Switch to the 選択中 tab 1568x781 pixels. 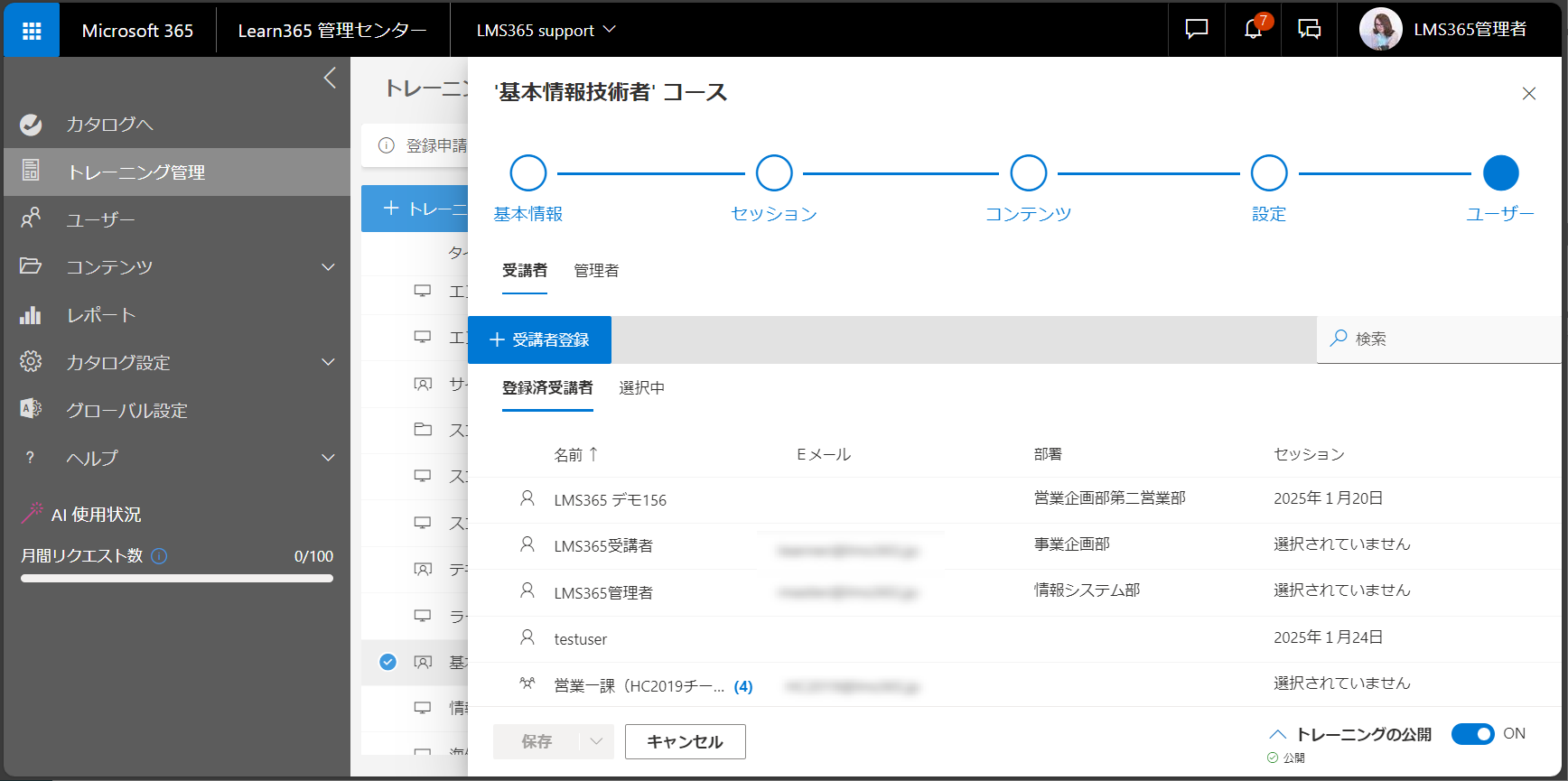pos(641,388)
